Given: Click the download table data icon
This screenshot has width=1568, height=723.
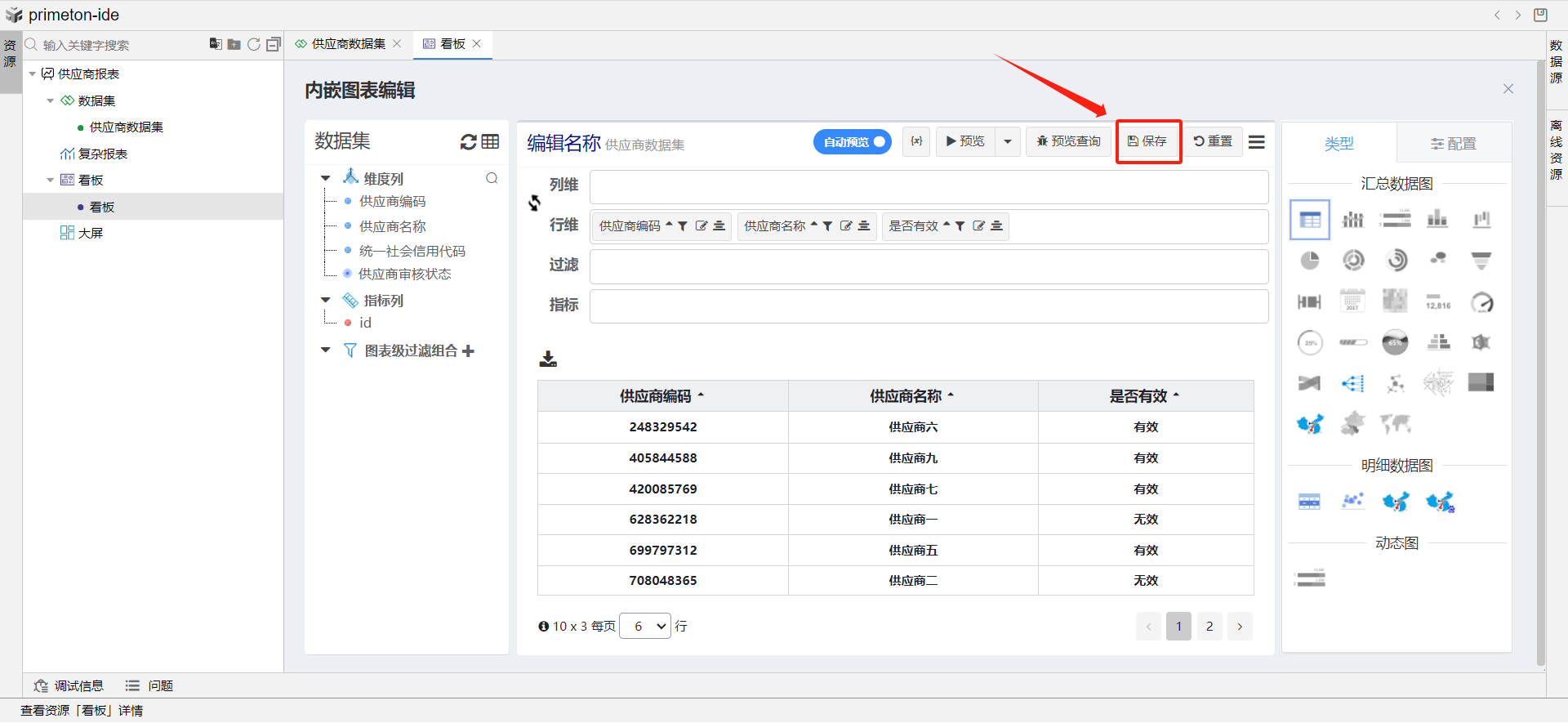Looking at the screenshot, I should pos(548,359).
